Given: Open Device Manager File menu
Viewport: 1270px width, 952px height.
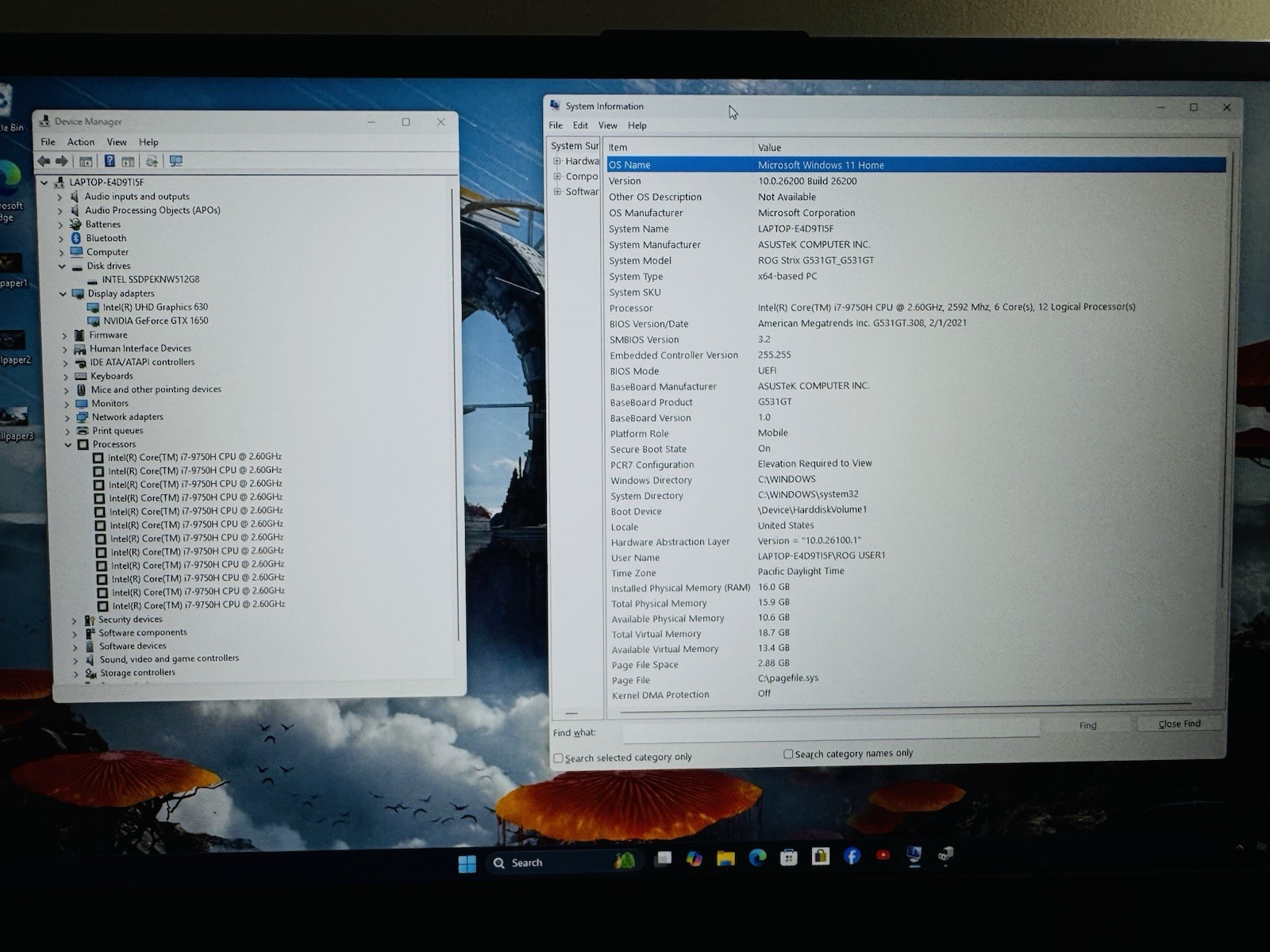Looking at the screenshot, I should 48,142.
